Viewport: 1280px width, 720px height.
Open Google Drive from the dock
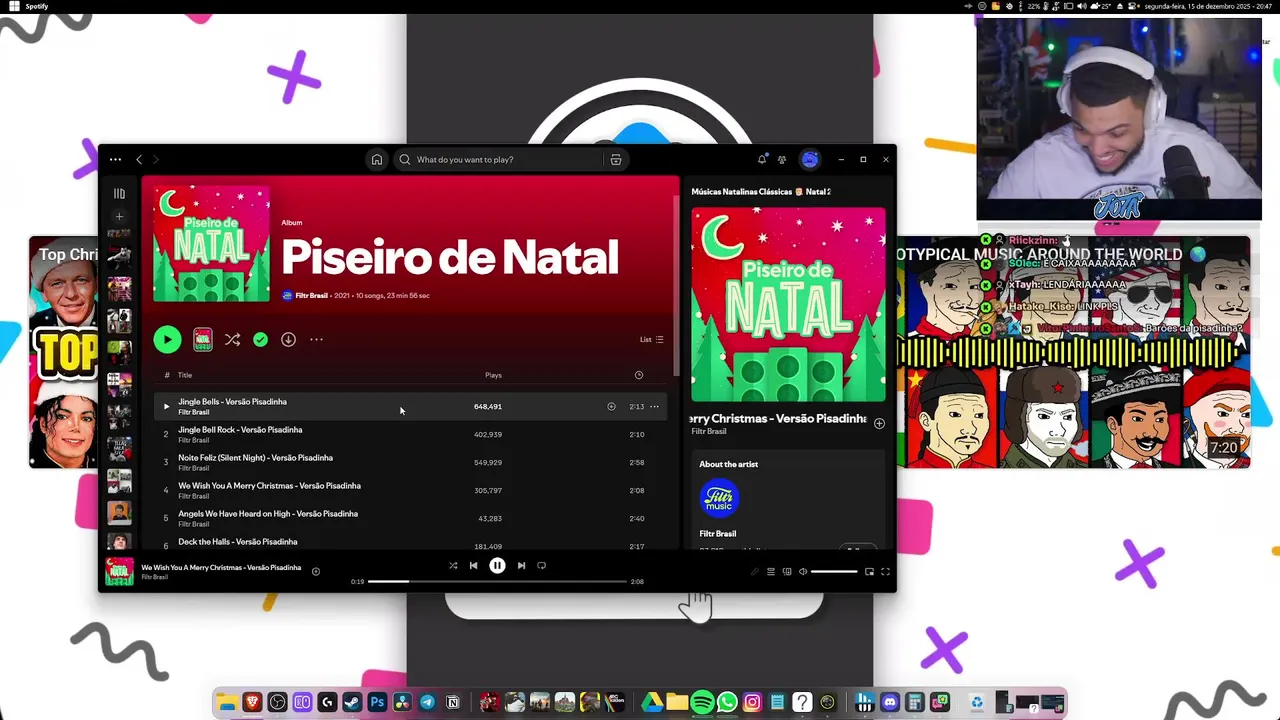coord(652,703)
